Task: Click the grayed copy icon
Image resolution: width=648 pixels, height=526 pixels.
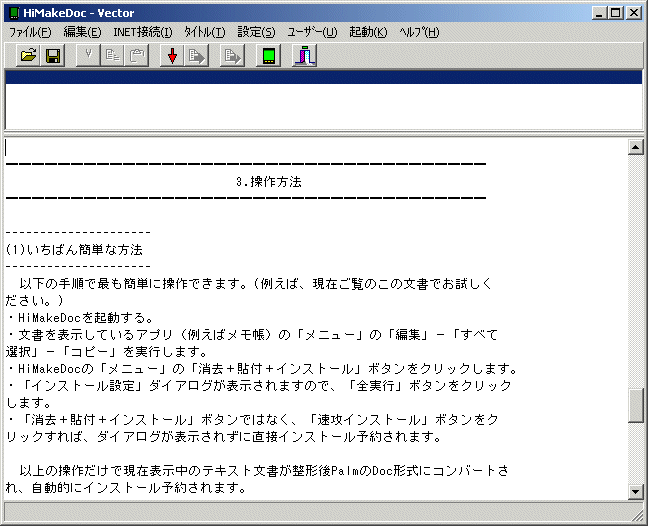Action: point(112,55)
